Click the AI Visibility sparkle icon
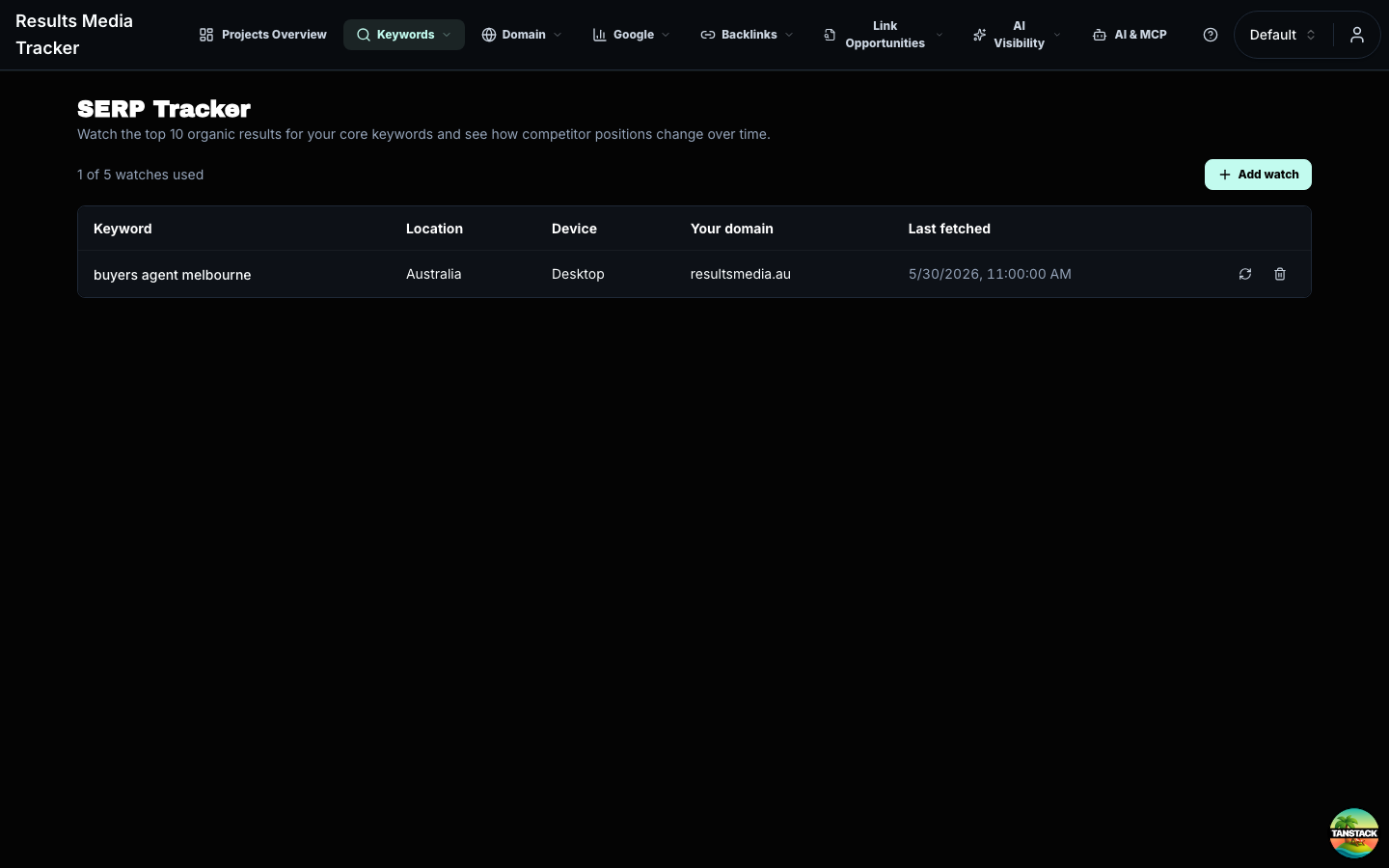The image size is (1389, 868). 980,35
